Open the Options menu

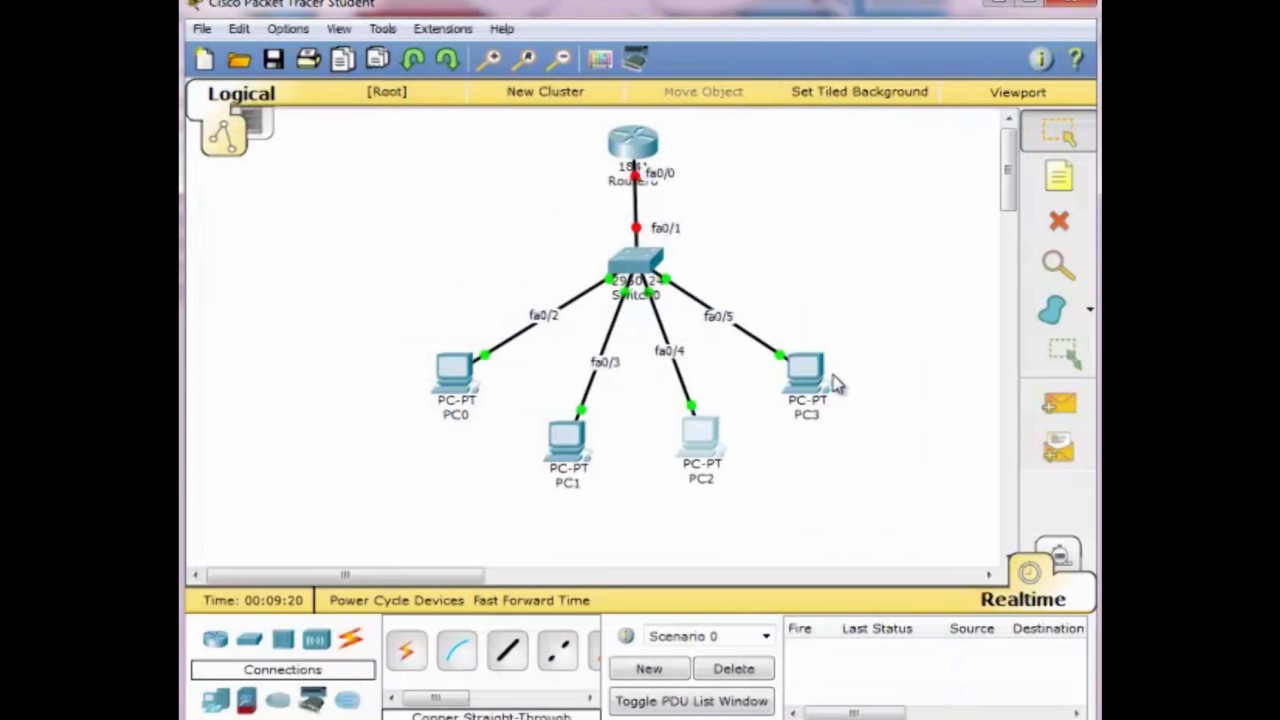[x=288, y=29]
